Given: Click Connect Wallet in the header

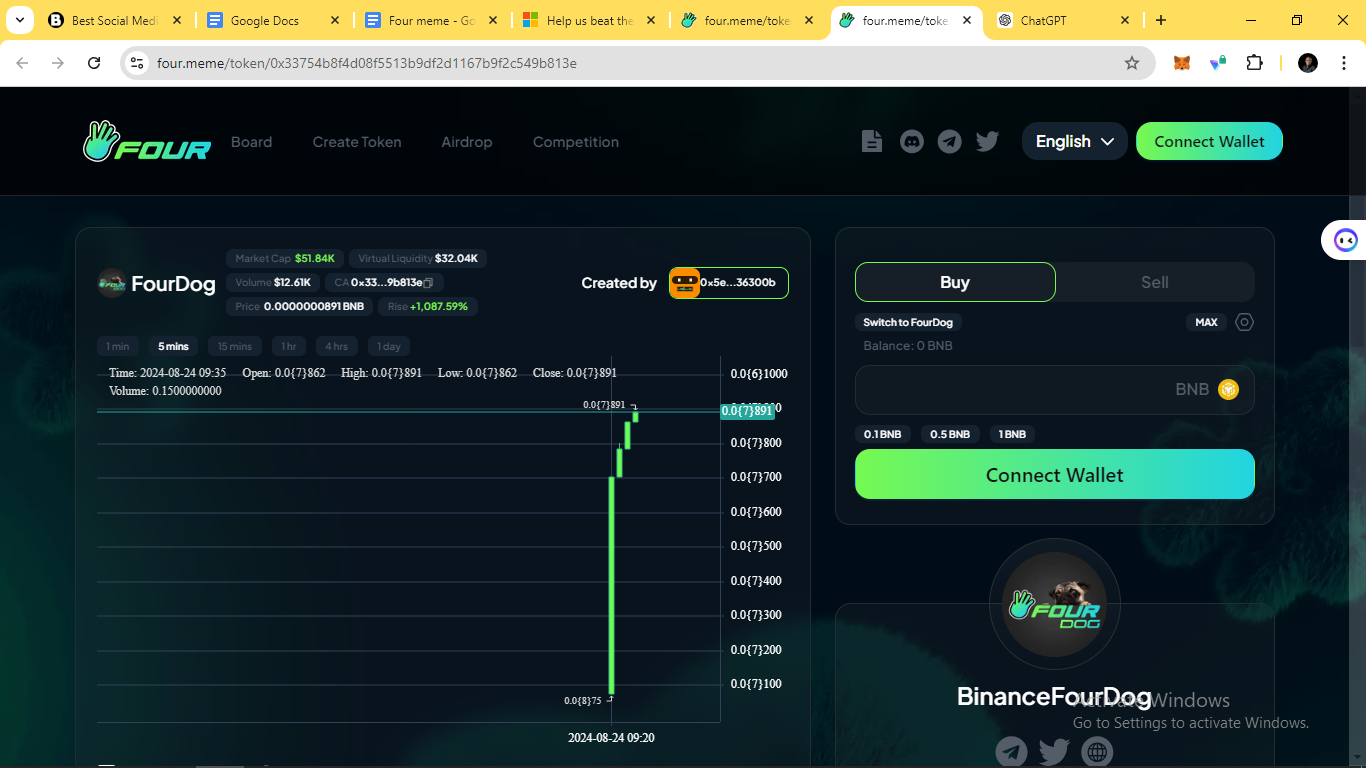Looking at the screenshot, I should pyautogui.click(x=1209, y=141).
